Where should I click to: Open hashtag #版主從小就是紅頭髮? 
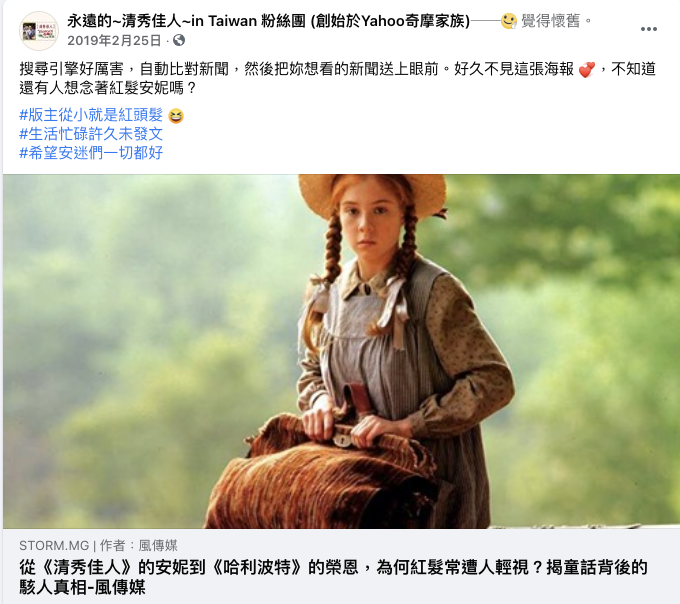click(x=91, y=115)
